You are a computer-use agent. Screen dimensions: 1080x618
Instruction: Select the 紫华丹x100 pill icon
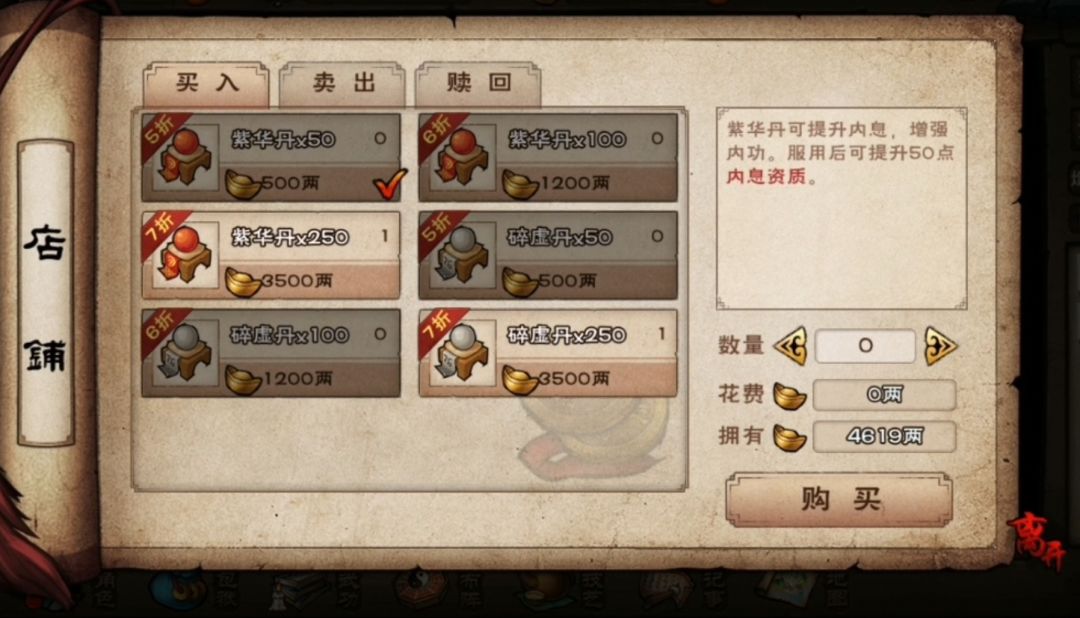click(x=463, y=158)
